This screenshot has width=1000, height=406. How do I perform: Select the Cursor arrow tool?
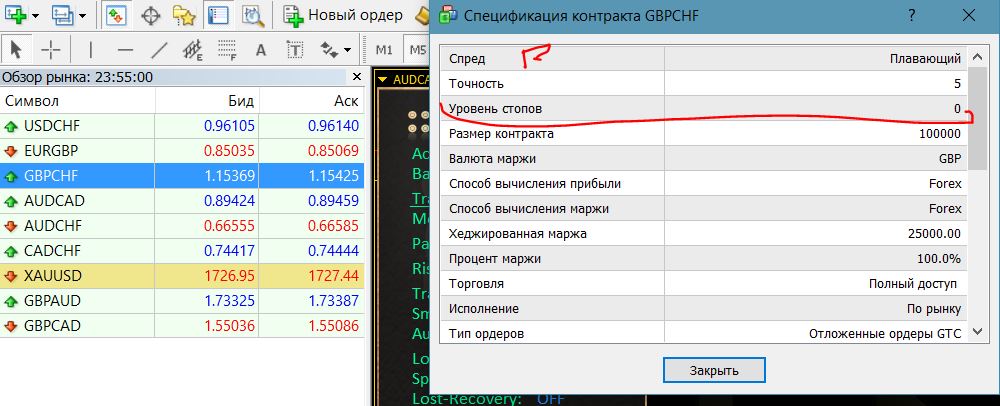[x=16, y=50]
